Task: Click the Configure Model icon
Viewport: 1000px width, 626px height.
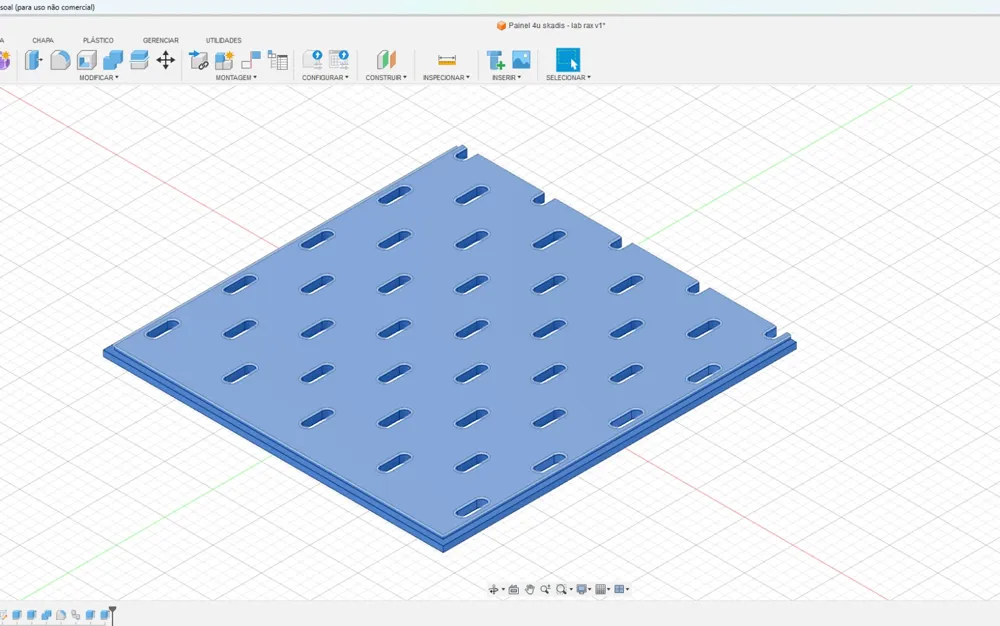Action: click(312, 60)
